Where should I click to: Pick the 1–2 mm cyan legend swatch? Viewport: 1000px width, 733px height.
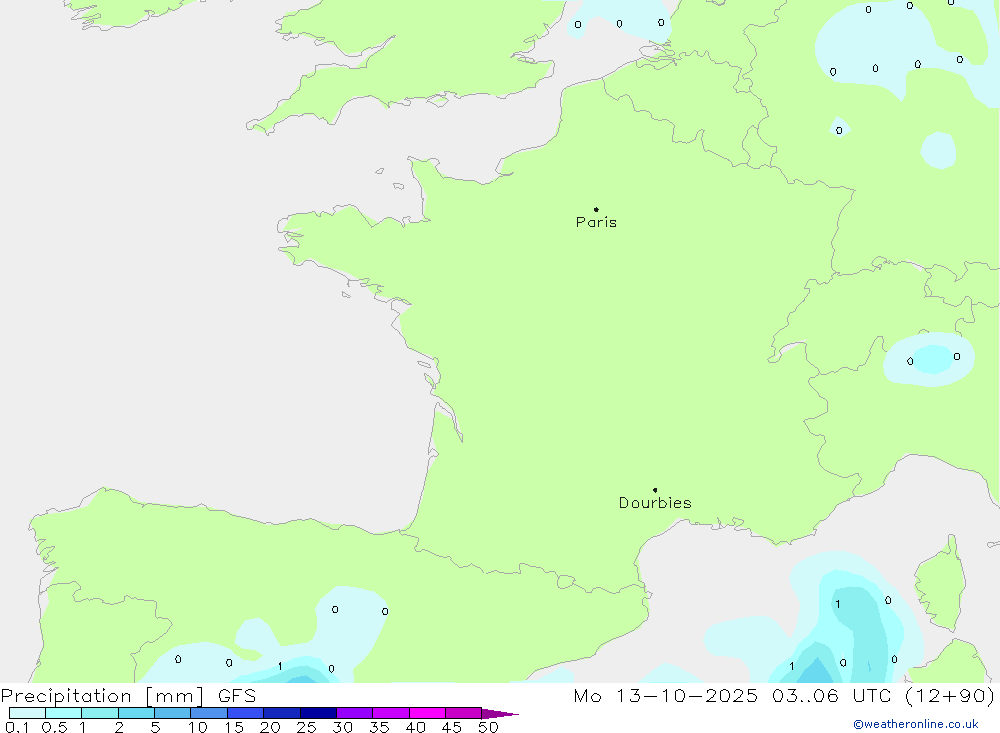[x=100, y=713]
